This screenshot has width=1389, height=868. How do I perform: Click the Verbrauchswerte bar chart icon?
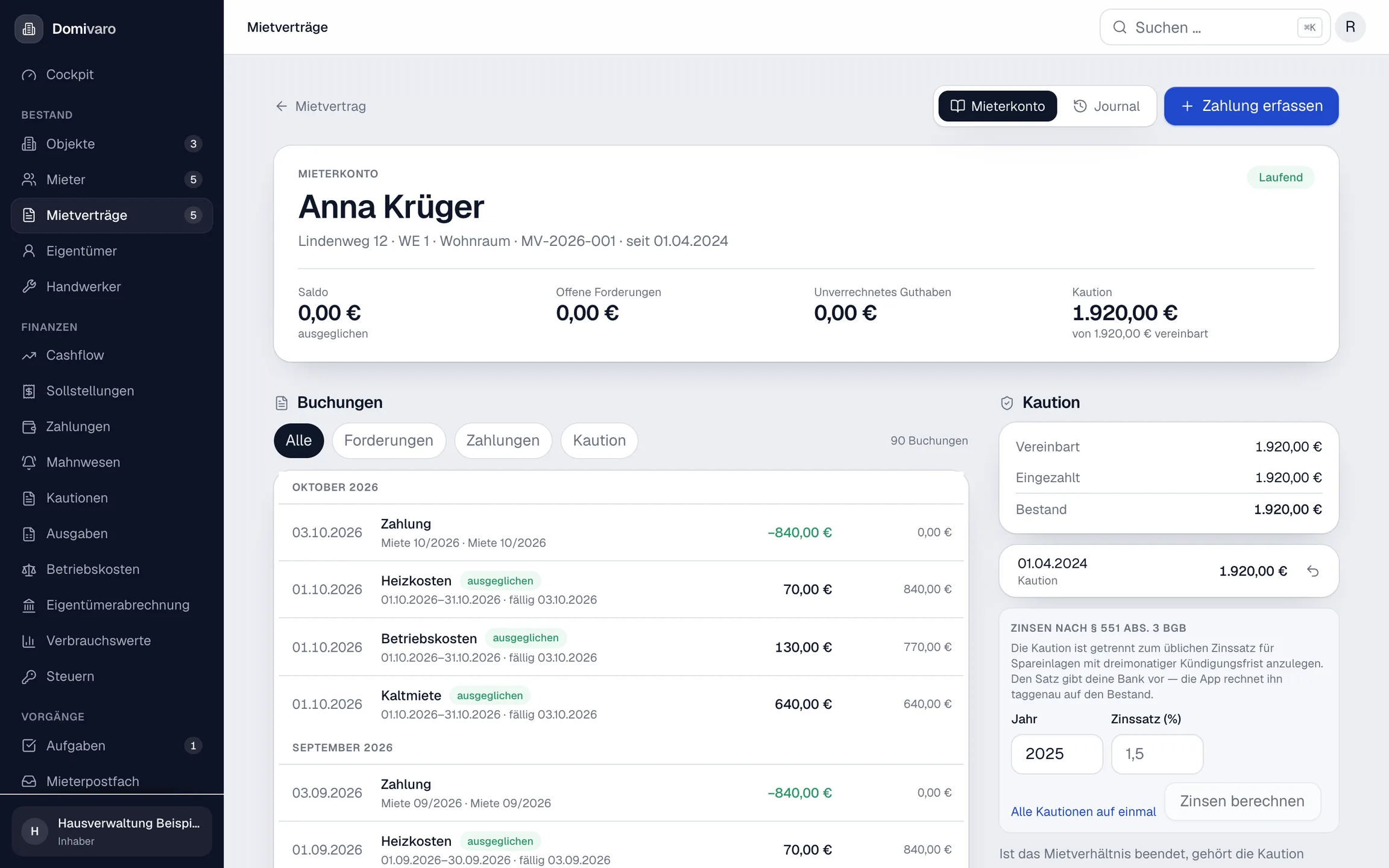tap(29, 641)
